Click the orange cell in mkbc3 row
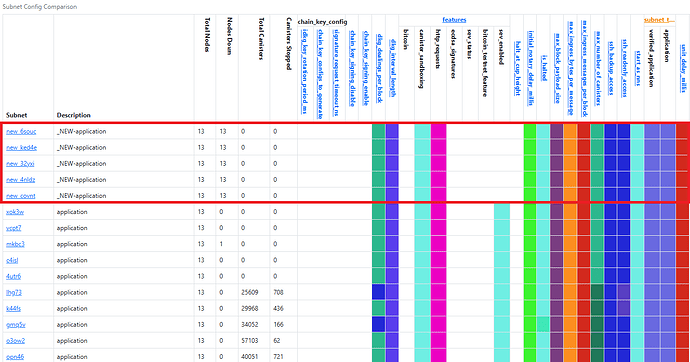 click(570, 244)
